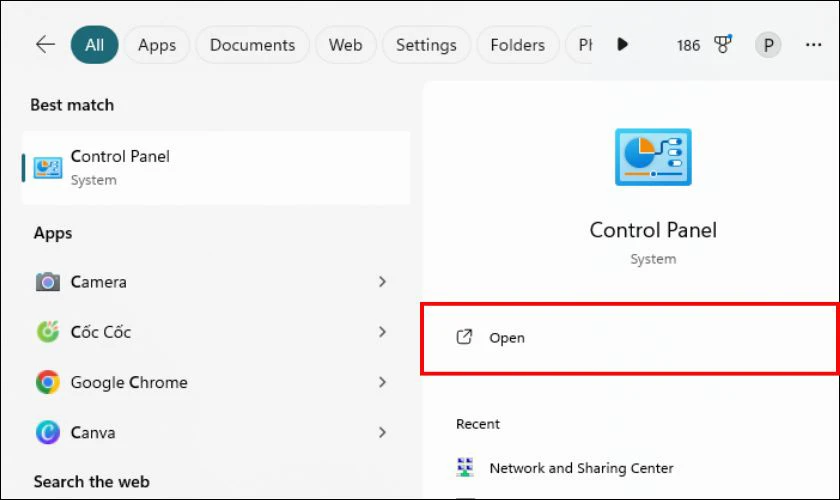Screen dimensions: 840x500
Task: Click the Canva app icon
Action: pyautogui.click(x=48, y=432)
